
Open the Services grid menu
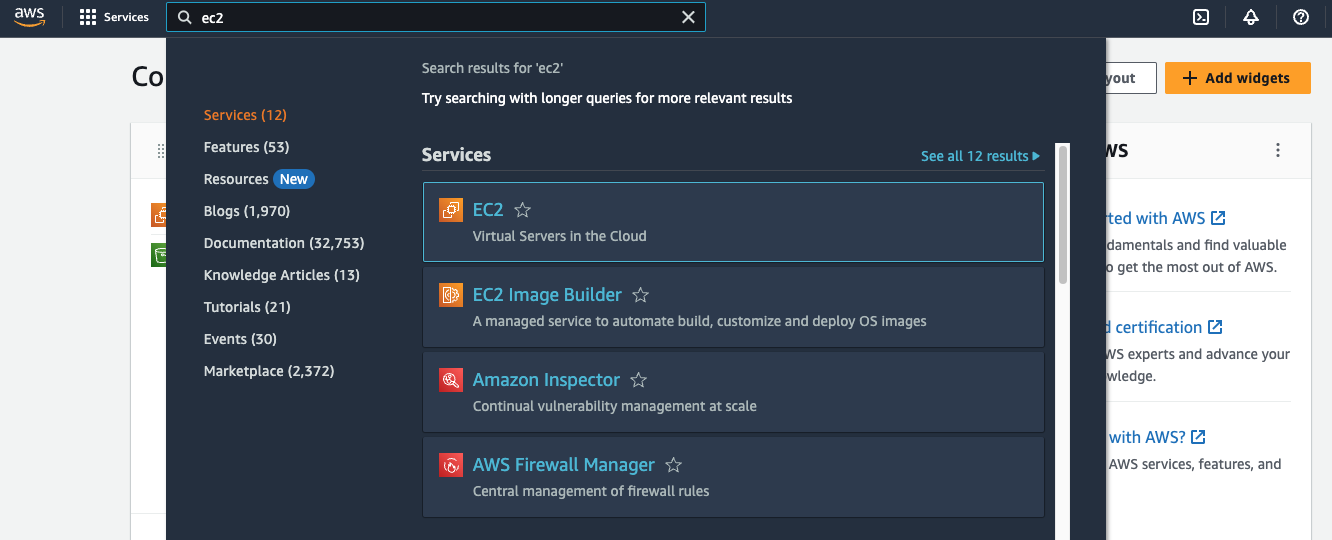tap(114, 17)
